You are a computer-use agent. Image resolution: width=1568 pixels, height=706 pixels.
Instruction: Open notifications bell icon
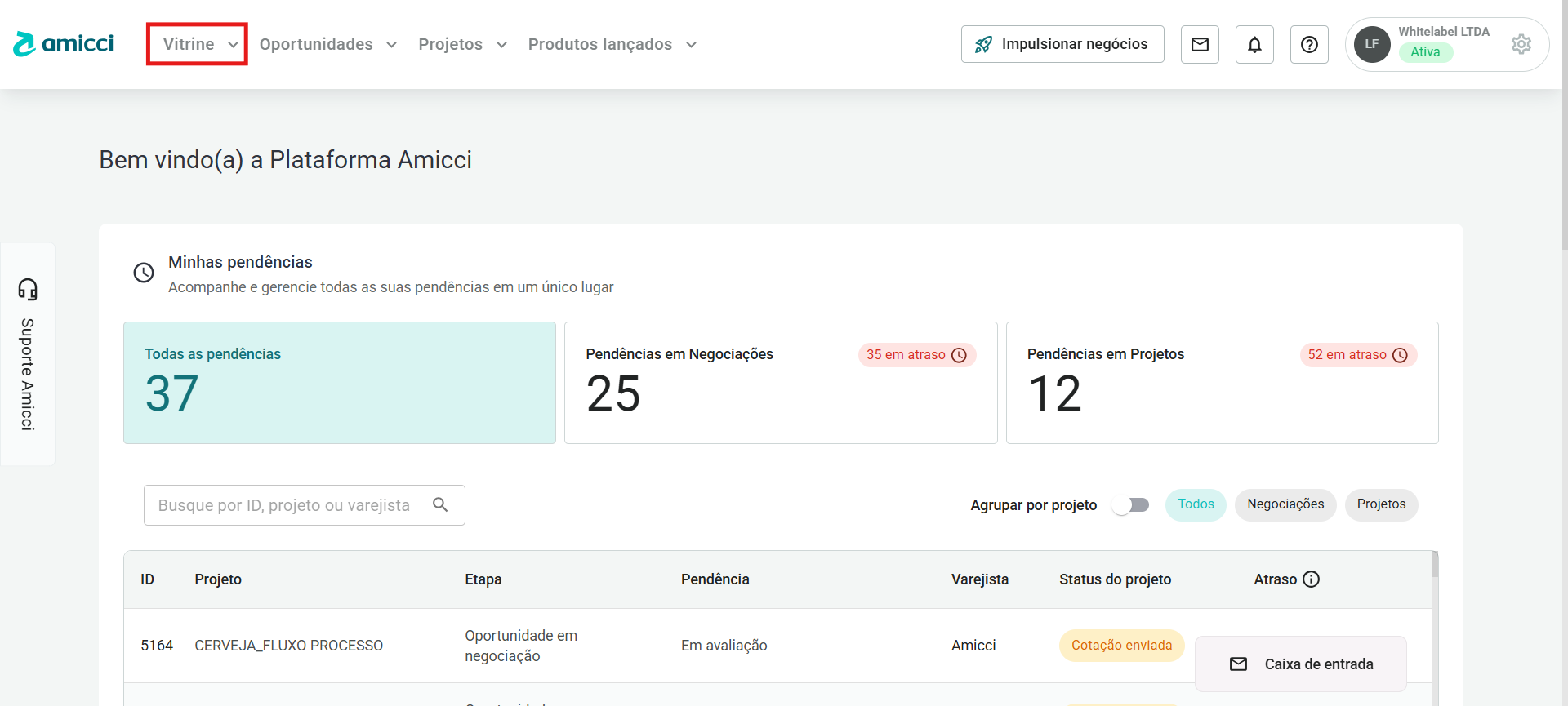click(1254, 44)
